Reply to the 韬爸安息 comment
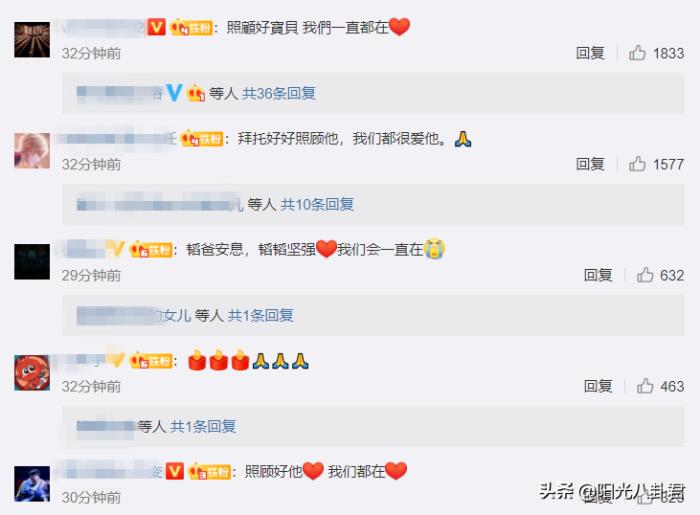The image size is (700, 515). [598, 275]
